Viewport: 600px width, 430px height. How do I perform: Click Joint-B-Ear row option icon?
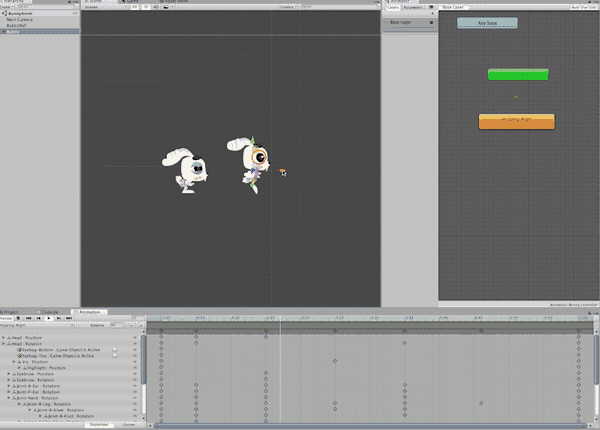(135, 386)
